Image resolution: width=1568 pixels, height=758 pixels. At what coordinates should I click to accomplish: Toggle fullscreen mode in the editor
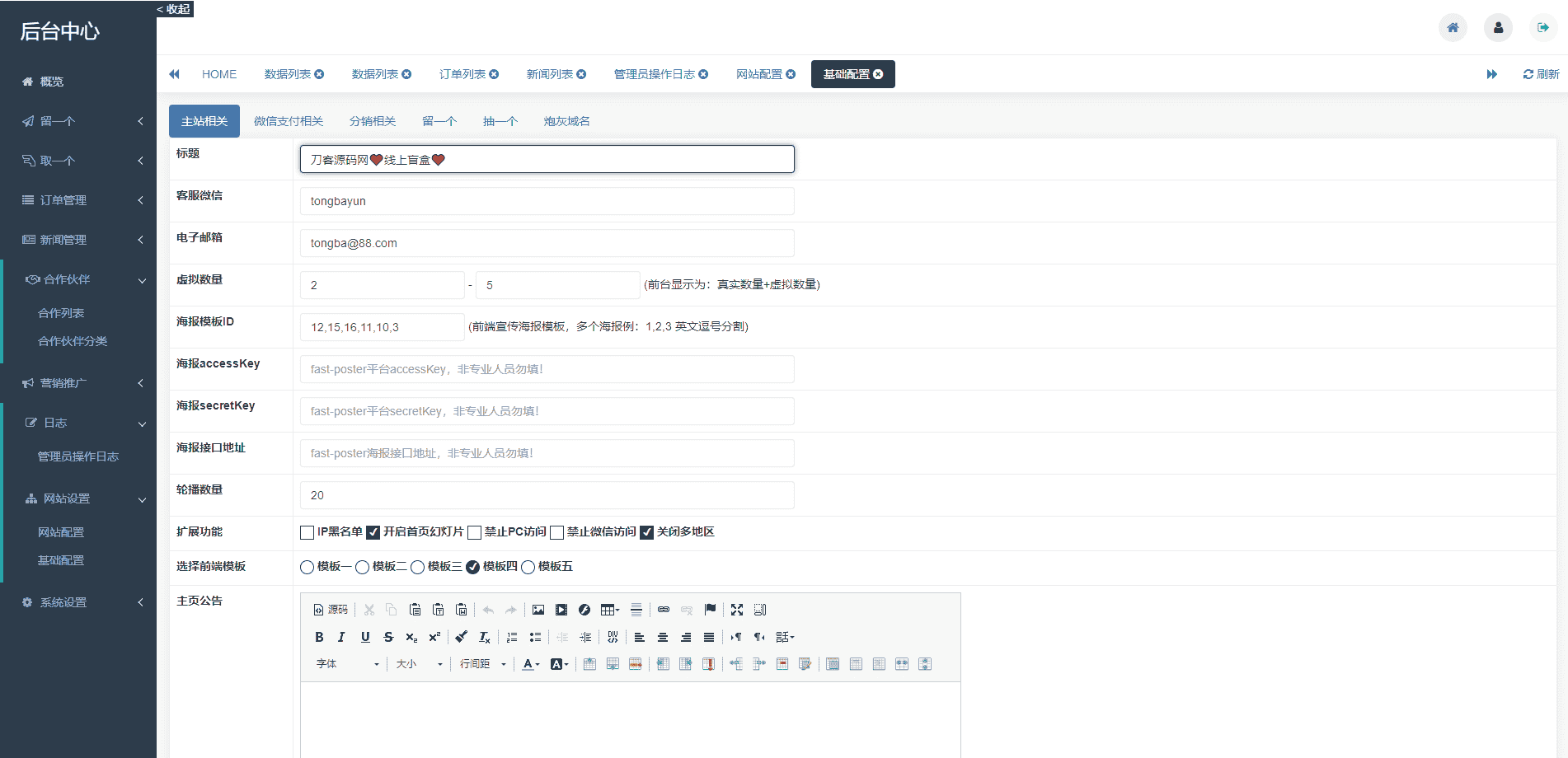tap(737, 610)
